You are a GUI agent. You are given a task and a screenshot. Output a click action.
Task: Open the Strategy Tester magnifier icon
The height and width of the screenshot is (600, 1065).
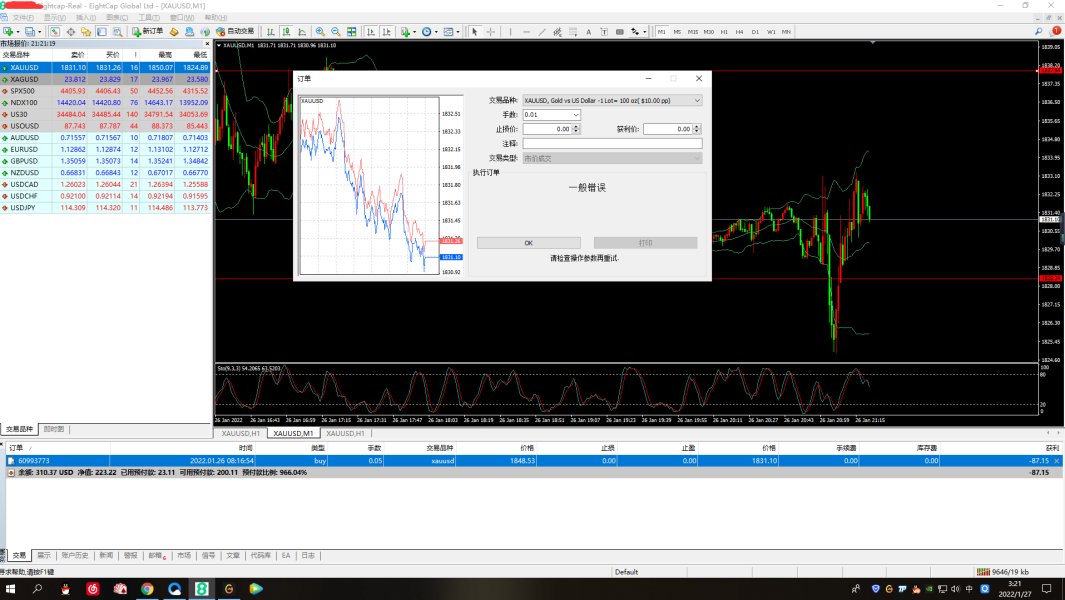click(x=118, y=31)
